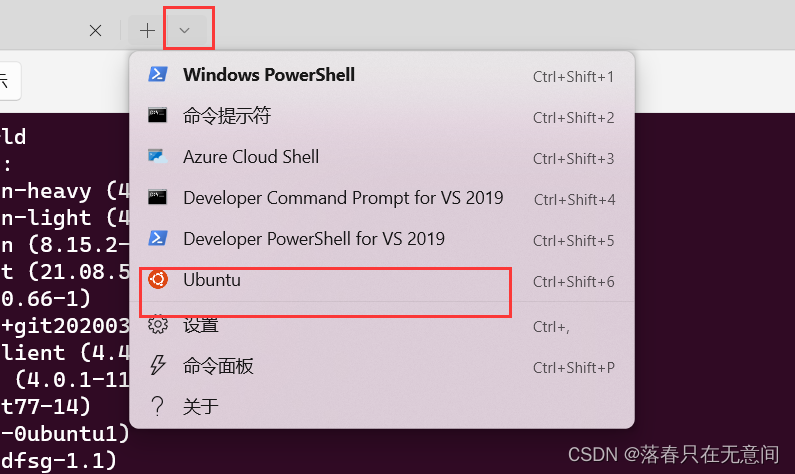
Task: Click the Windows PowerShell profile icon
Action: [x=158, y=75]
